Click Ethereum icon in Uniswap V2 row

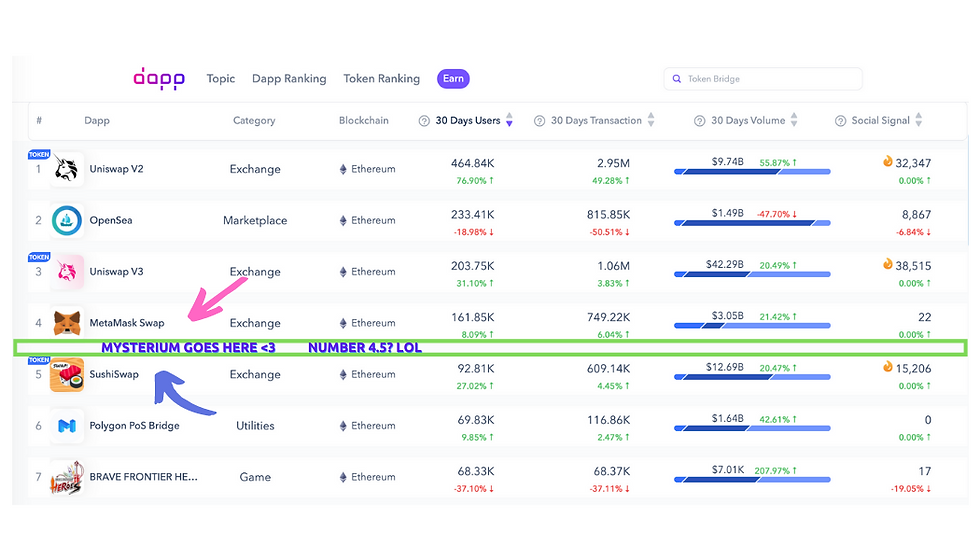tap(343, 169)
